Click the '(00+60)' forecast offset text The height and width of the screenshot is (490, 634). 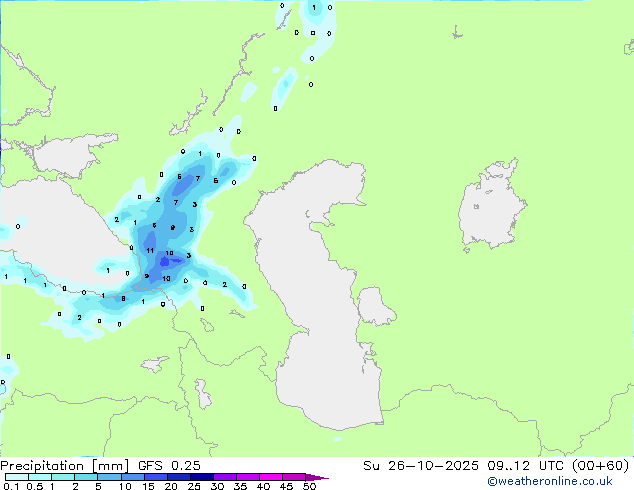point(600,466)
